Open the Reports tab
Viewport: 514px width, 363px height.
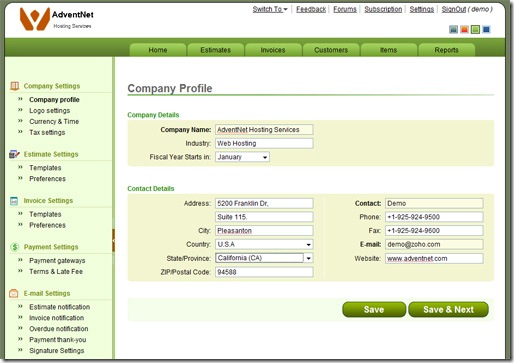[446, 50]
